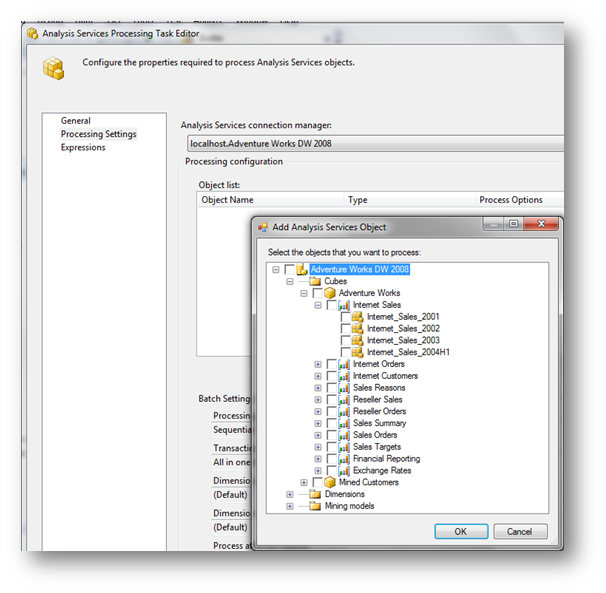
Task: Click the Sales Reasons measure group icon
Action: [x=344, y=388]
